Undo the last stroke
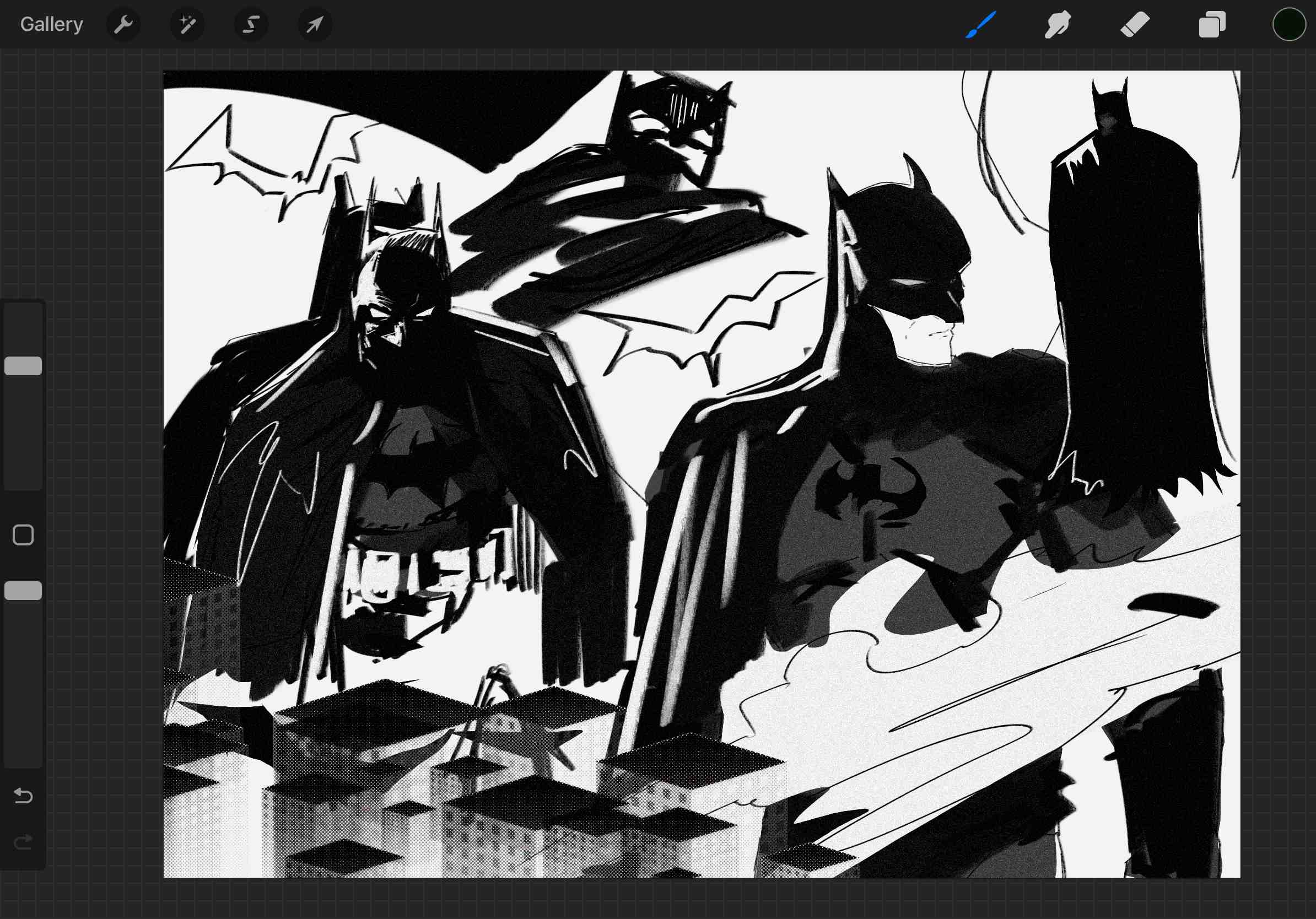 point(23,795)
